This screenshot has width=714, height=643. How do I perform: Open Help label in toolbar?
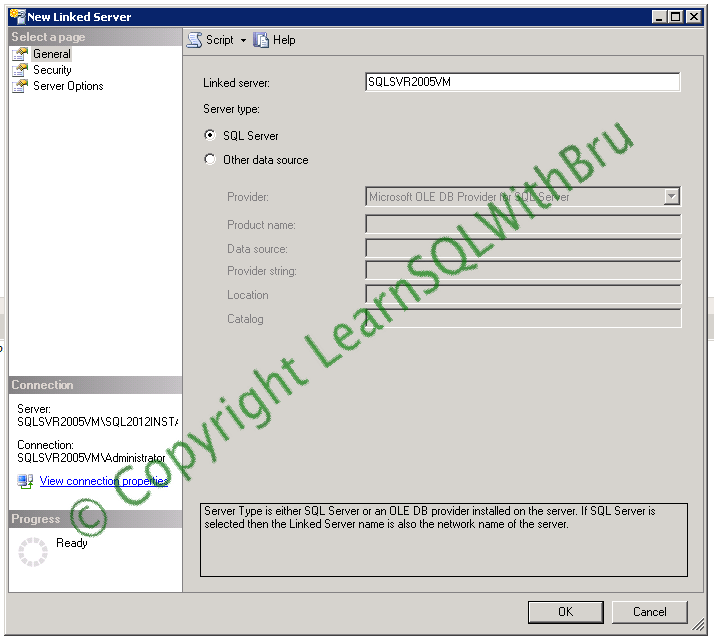[x=284, y=40]
